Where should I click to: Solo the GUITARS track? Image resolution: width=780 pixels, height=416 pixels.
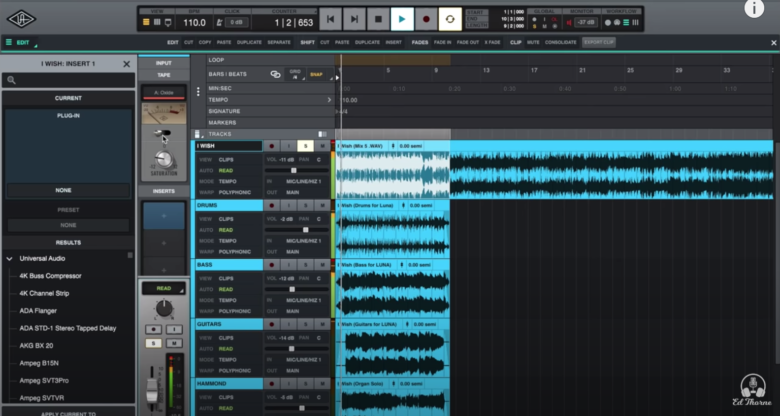point(305,324)
